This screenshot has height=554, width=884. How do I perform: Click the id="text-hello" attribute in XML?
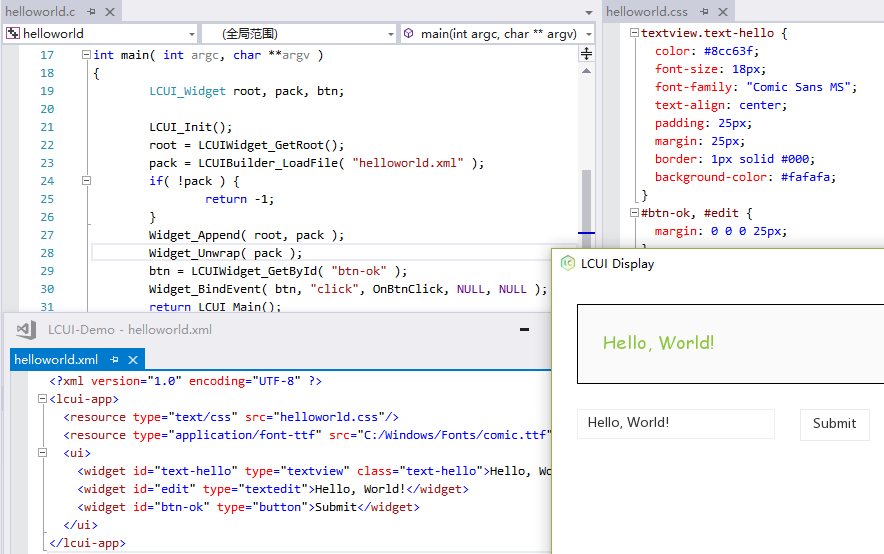185,471
